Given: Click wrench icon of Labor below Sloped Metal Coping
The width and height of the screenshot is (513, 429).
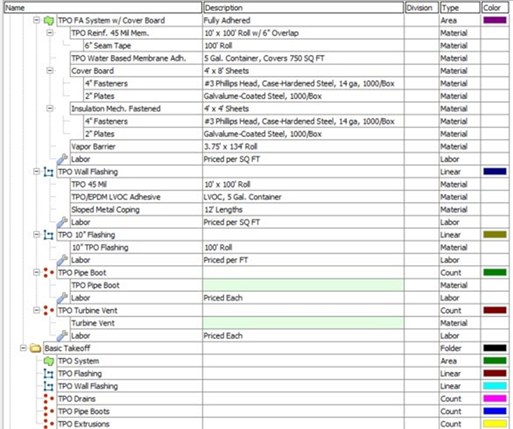Looking at the screenshot, I should point(62,222).
